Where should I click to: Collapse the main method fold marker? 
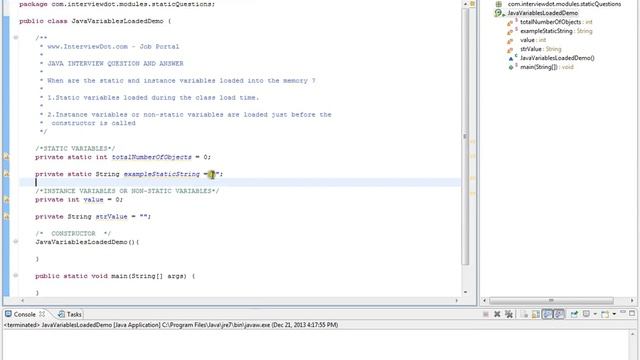click(16, 276)
